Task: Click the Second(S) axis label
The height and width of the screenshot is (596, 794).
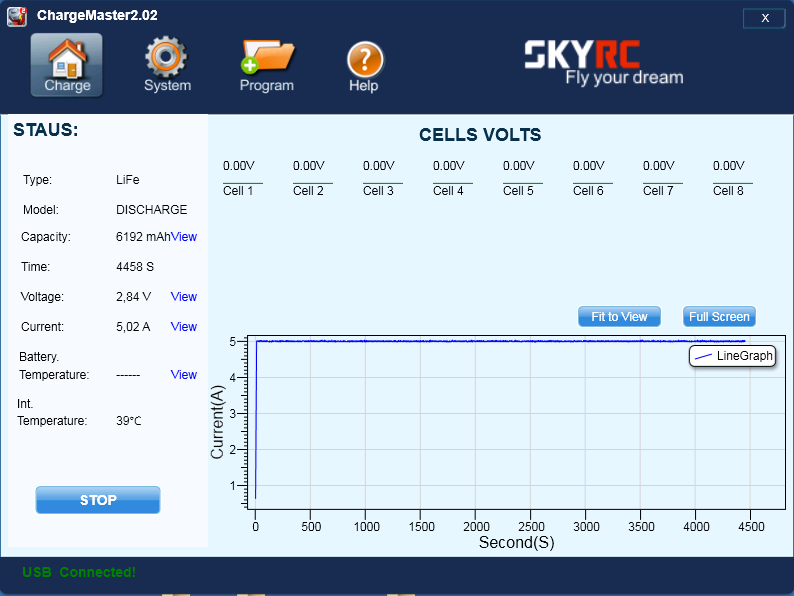Action: 517,542
